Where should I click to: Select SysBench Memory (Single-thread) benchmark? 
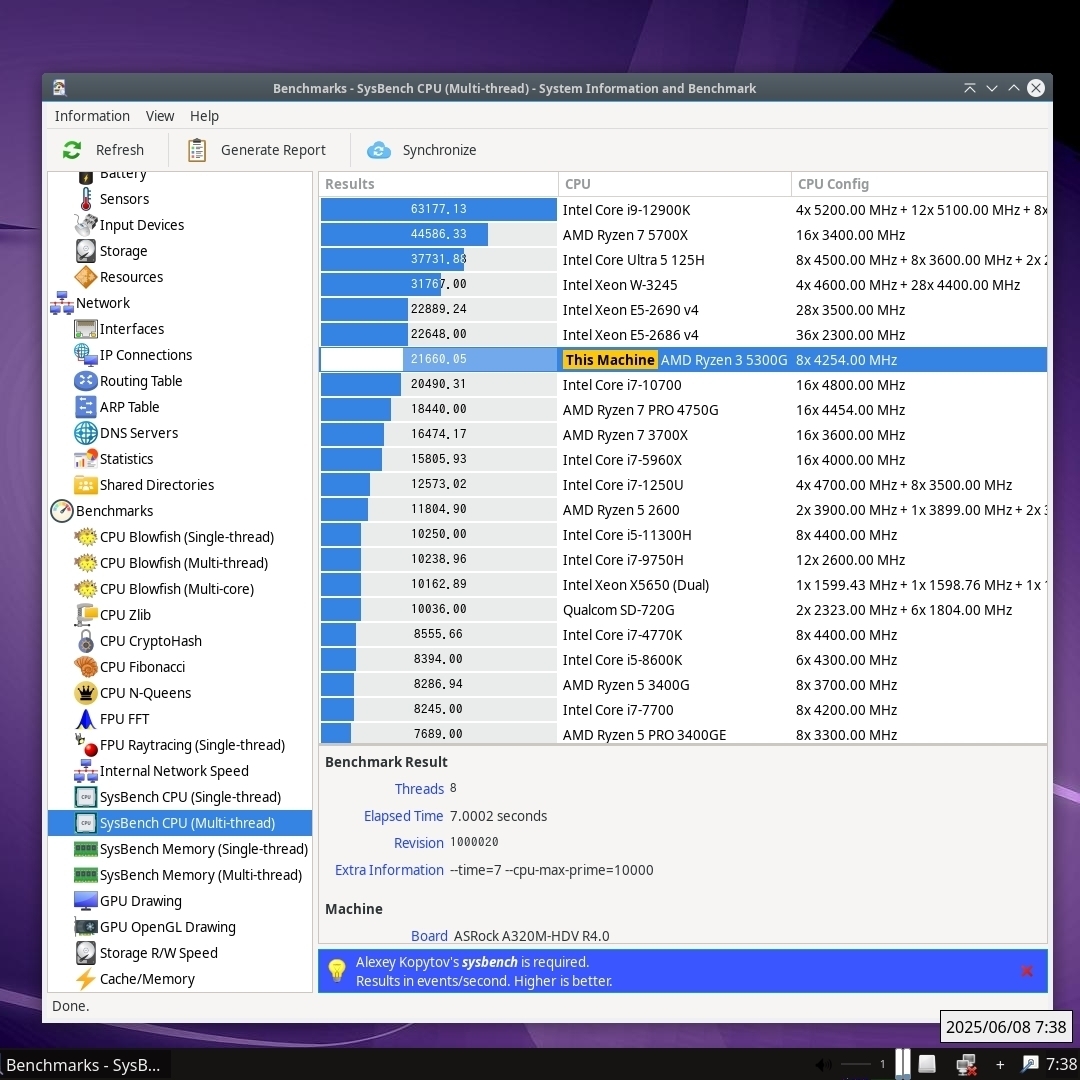[x=204, y=849]
